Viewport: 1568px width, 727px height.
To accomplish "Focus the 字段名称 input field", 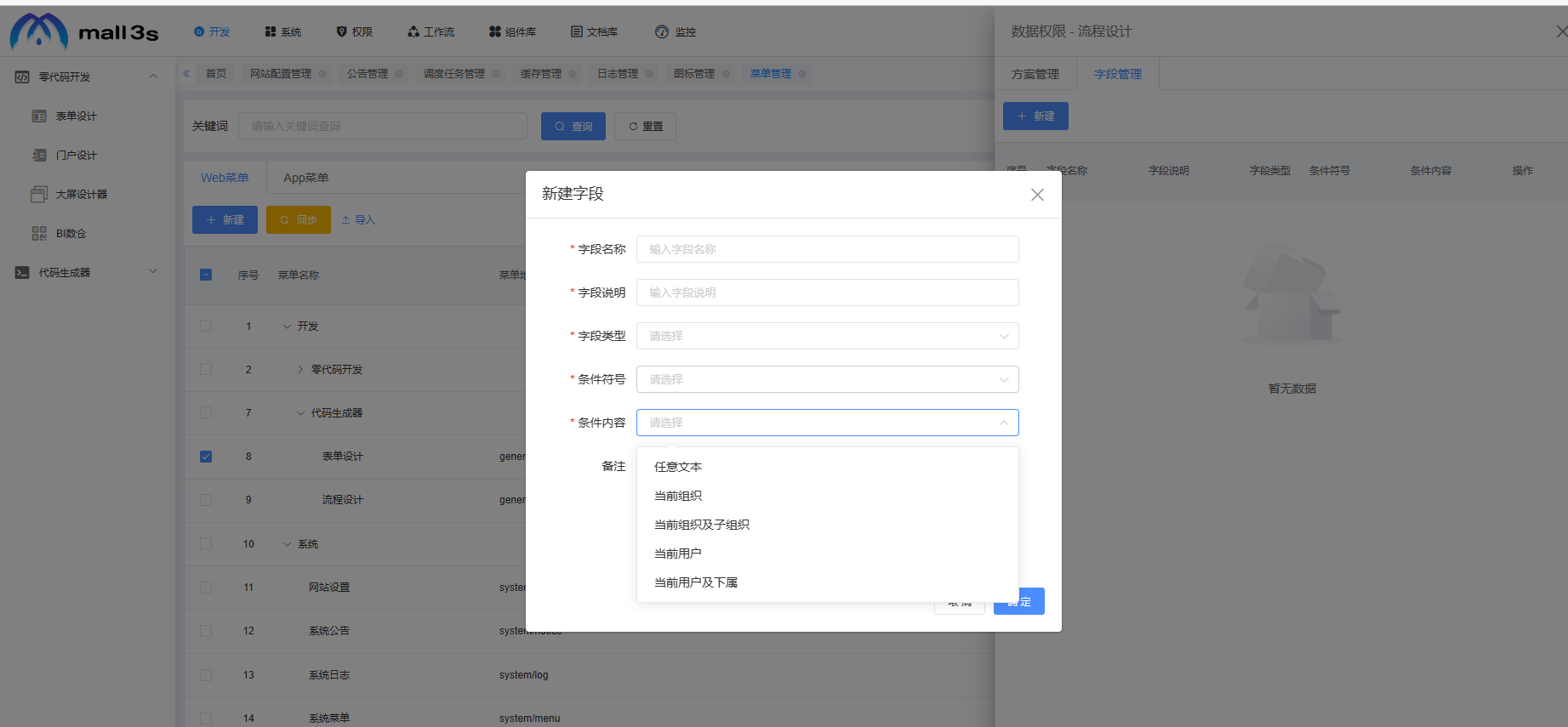I will 827,249.
